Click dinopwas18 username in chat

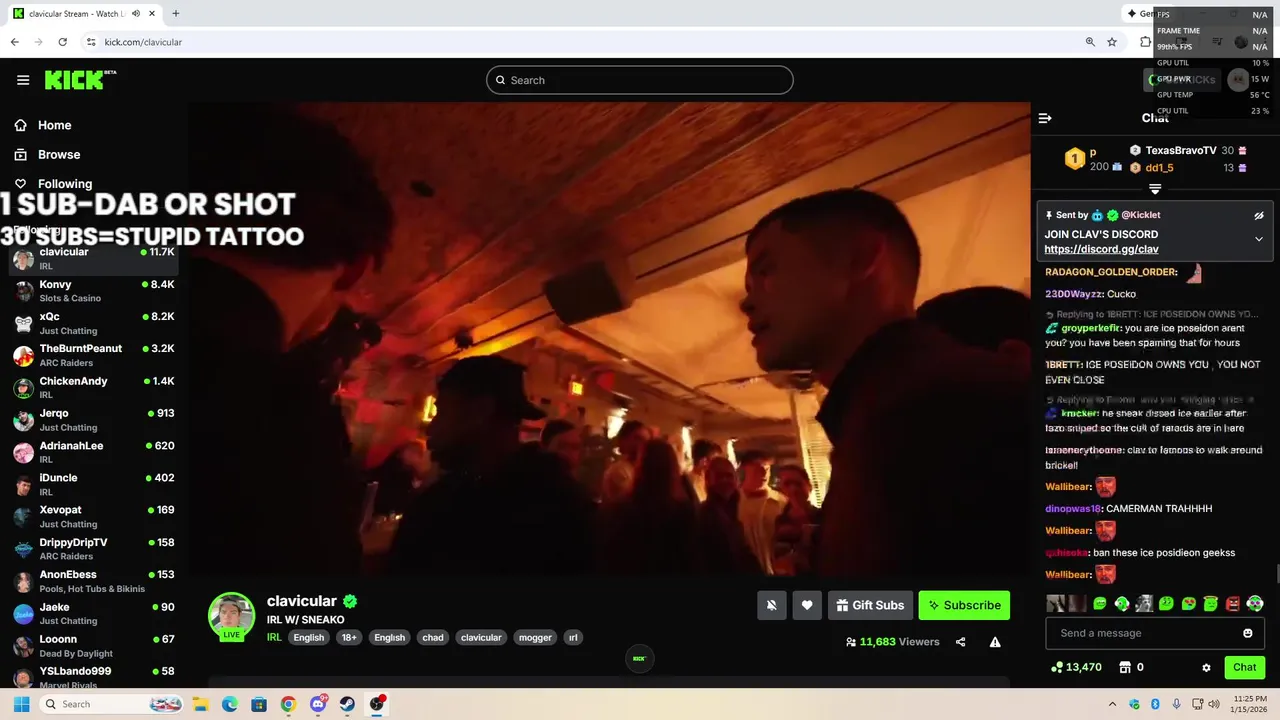point(1073,509)
